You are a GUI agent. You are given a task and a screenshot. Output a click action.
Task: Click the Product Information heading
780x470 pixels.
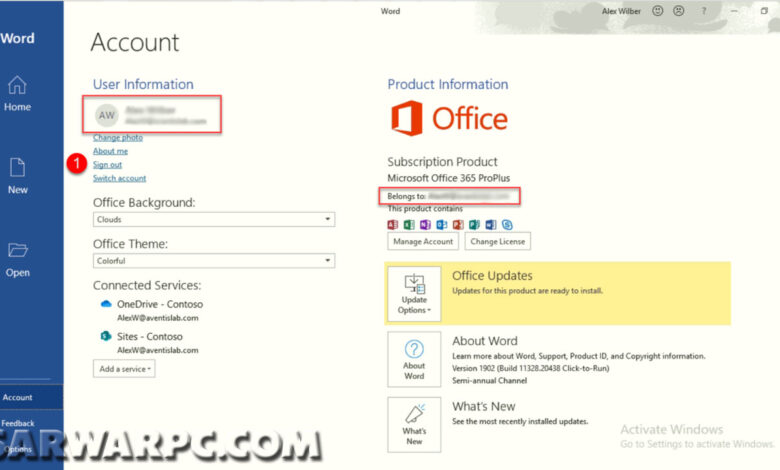tap(448, 84)
